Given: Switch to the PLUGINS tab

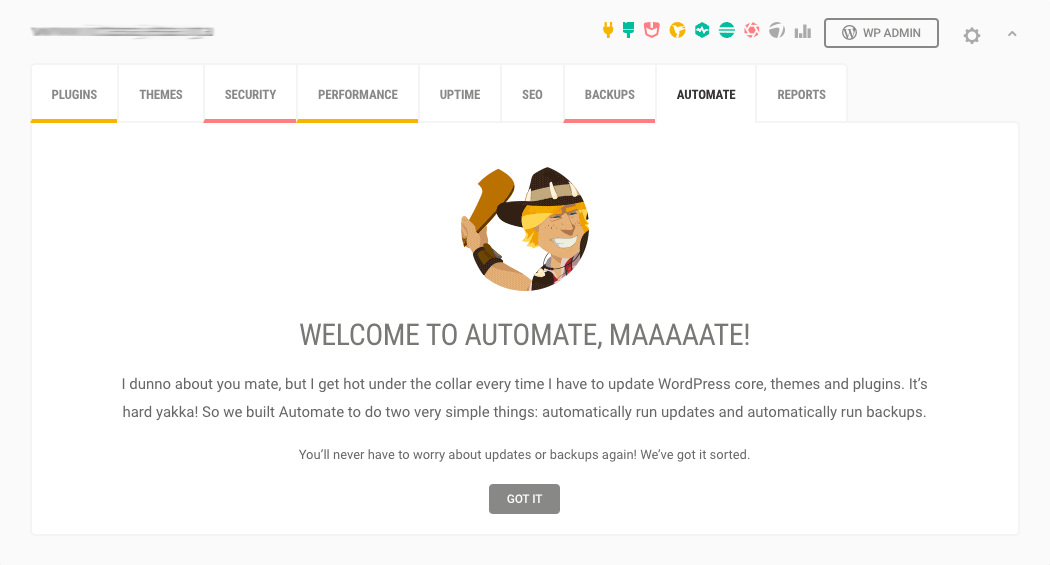Looking at the screenshot, I should pos(74,94).
